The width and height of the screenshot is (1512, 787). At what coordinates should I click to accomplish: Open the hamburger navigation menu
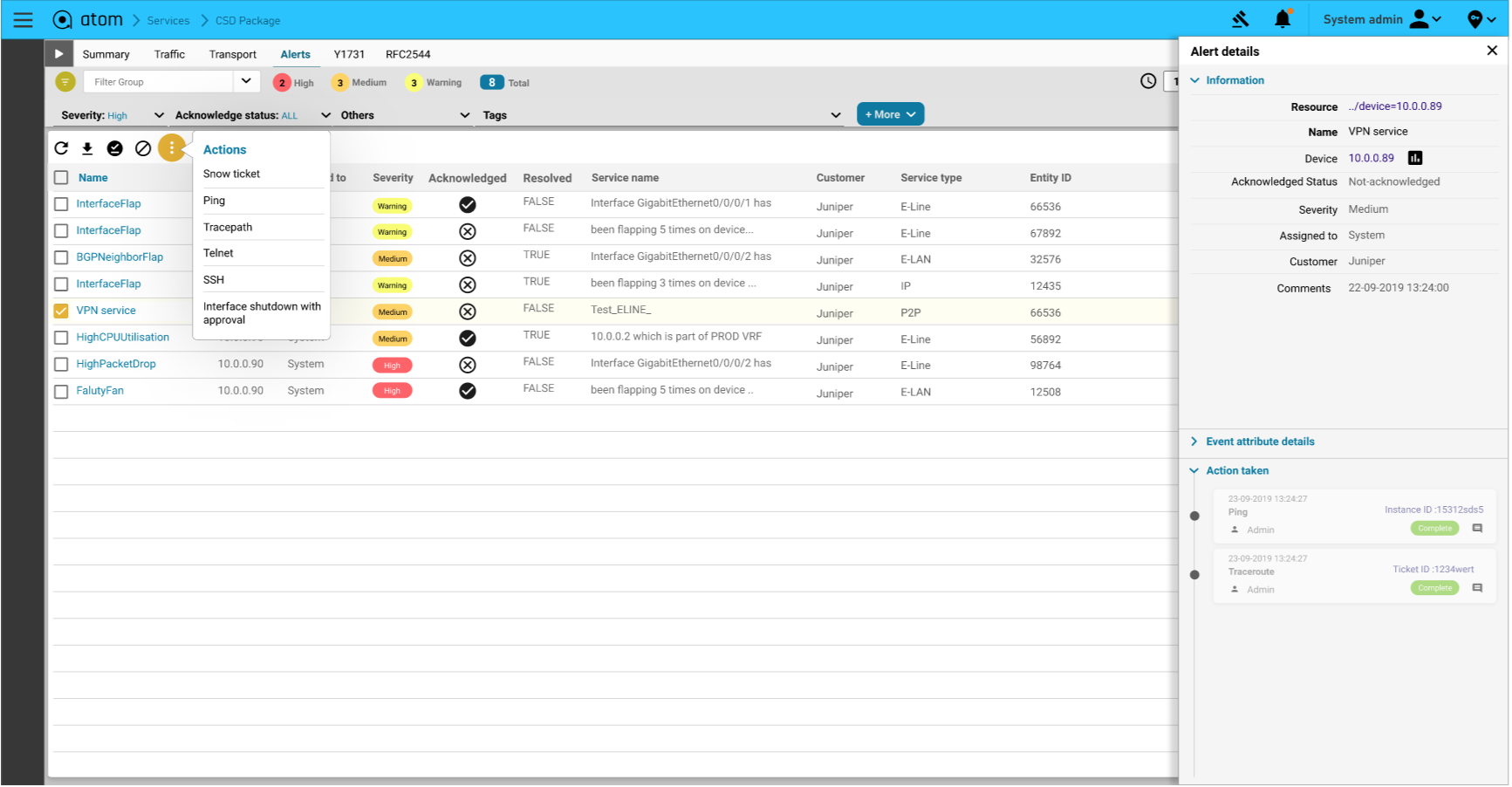24,20
